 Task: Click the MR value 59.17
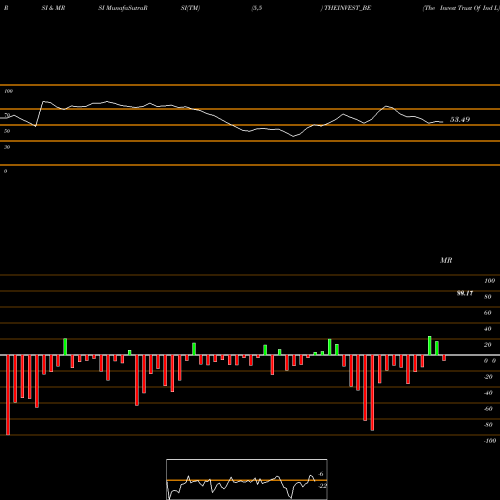click(465, 293)
